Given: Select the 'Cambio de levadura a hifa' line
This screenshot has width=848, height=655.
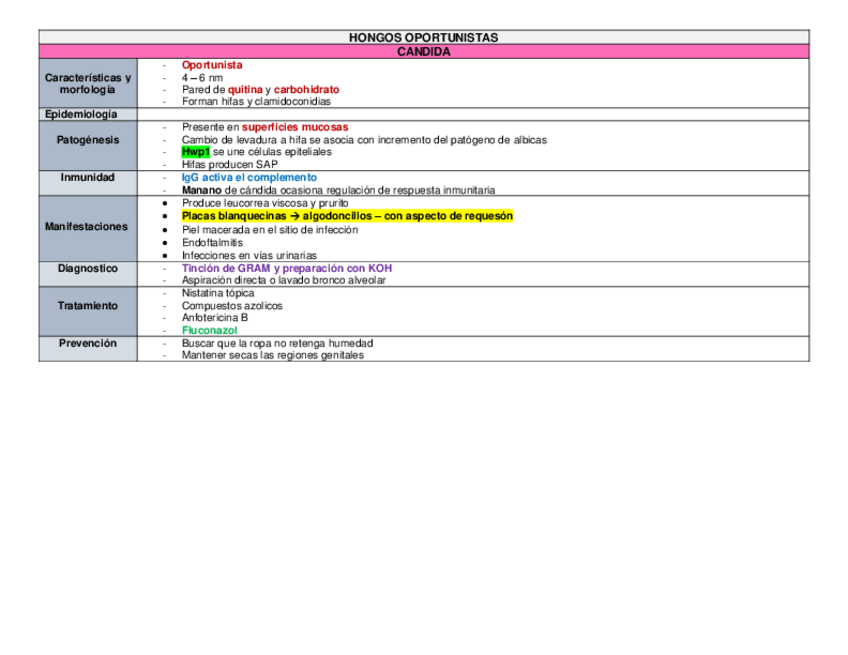Looking at the screenshot, I should [364, 140].
